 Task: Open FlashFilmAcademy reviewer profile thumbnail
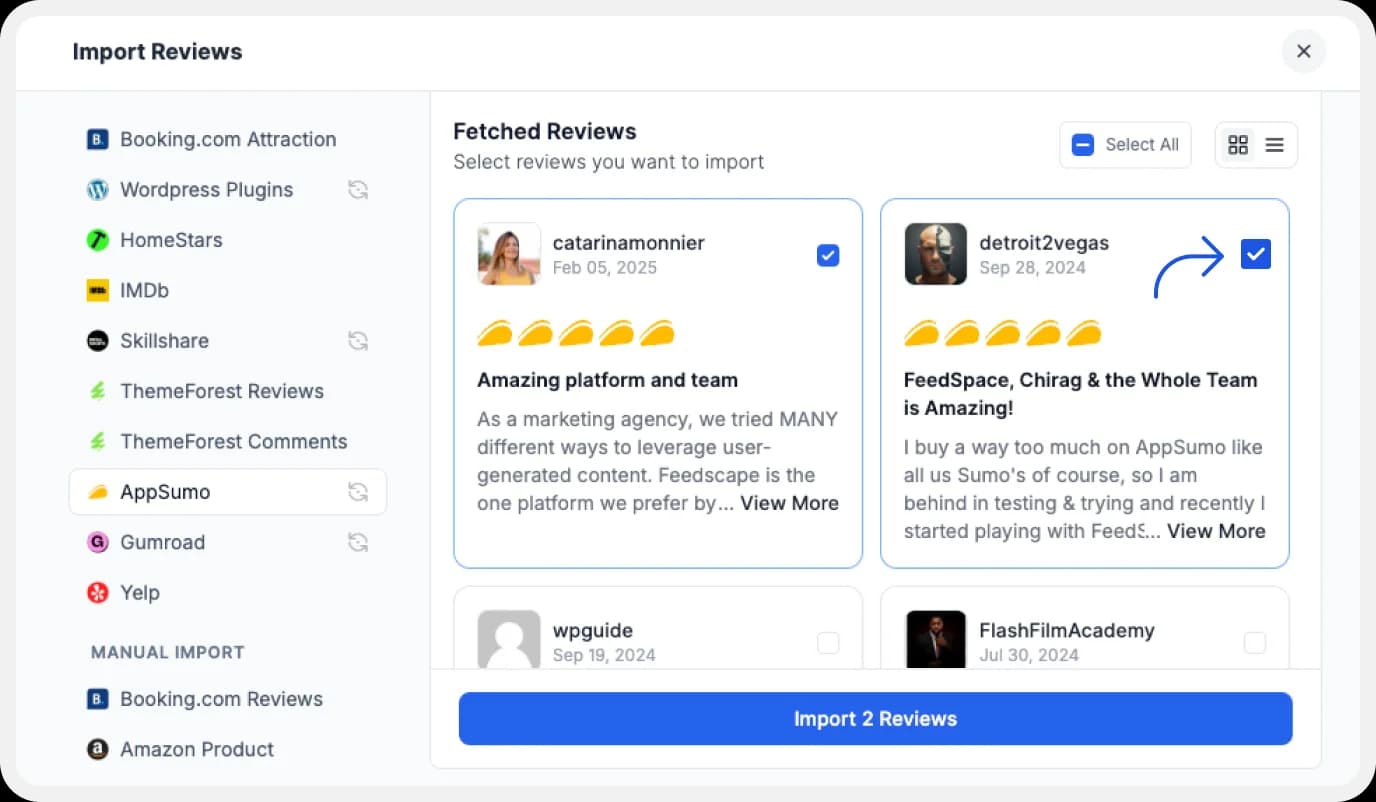(935, 641)
